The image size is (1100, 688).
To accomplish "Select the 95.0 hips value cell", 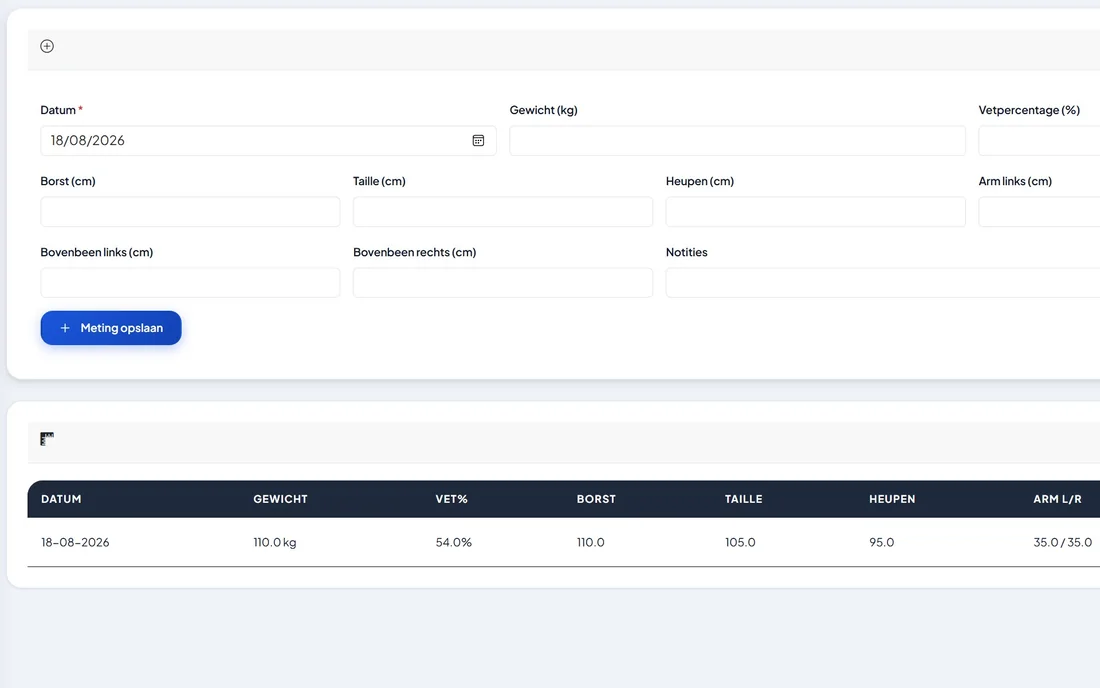I will 882,542.
